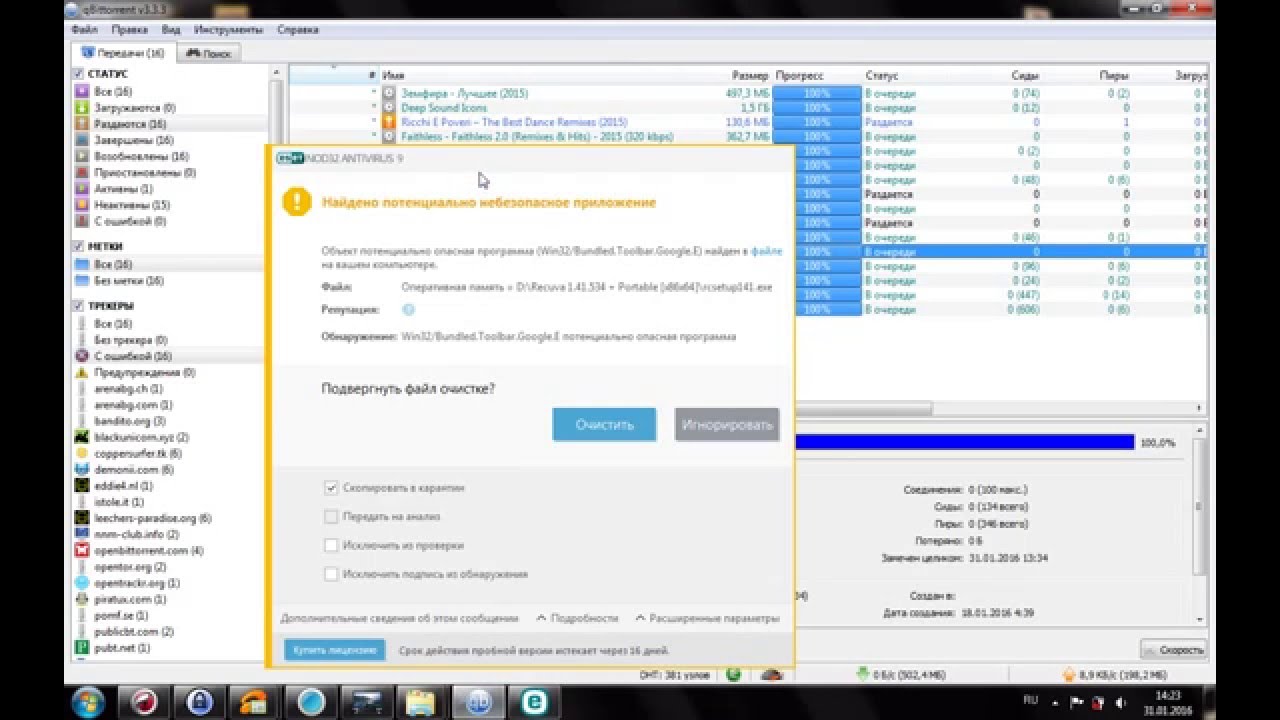Click the orange upload speed arrow icon
This screenshot has height=720, width=1280.
click(x=1068, y=675)
